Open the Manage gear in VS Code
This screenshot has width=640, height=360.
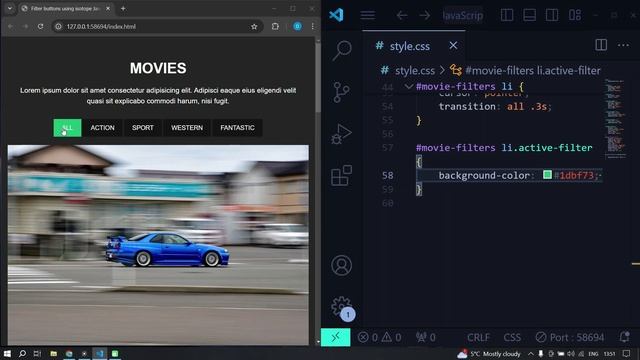click(341, 307)
